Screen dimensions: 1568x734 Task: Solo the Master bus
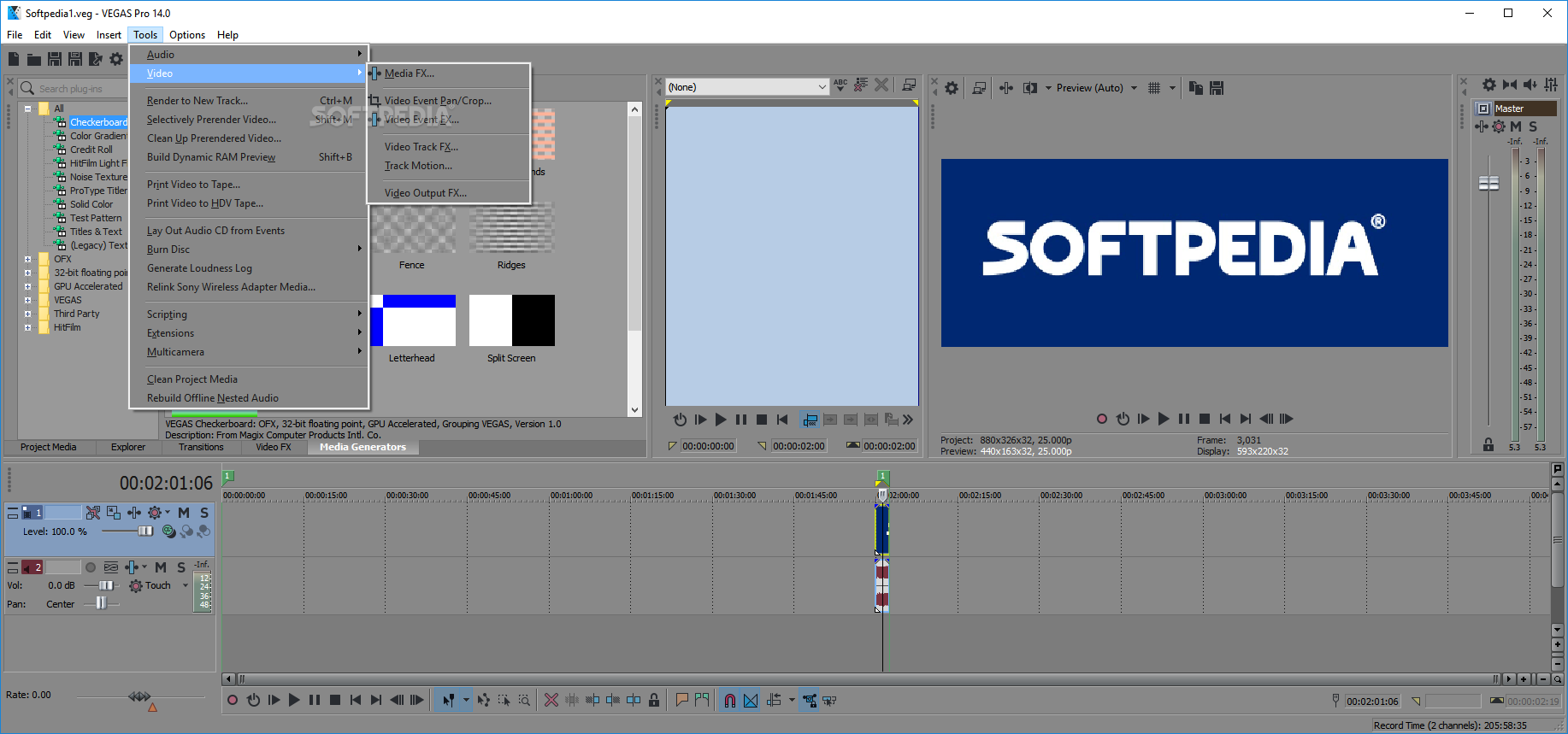(1533, 126)
